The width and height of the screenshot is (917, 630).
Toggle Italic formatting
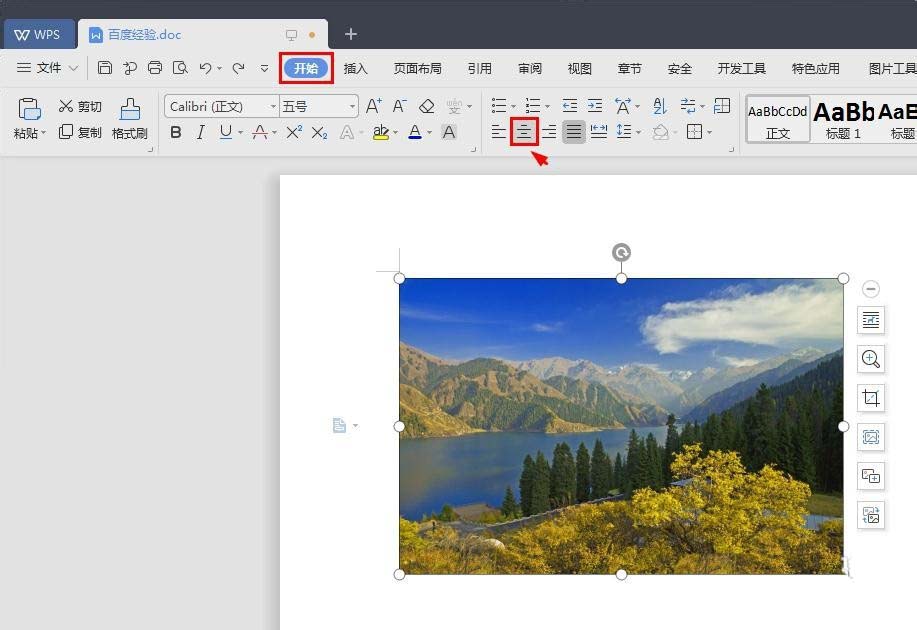click(x=201, y=132)
